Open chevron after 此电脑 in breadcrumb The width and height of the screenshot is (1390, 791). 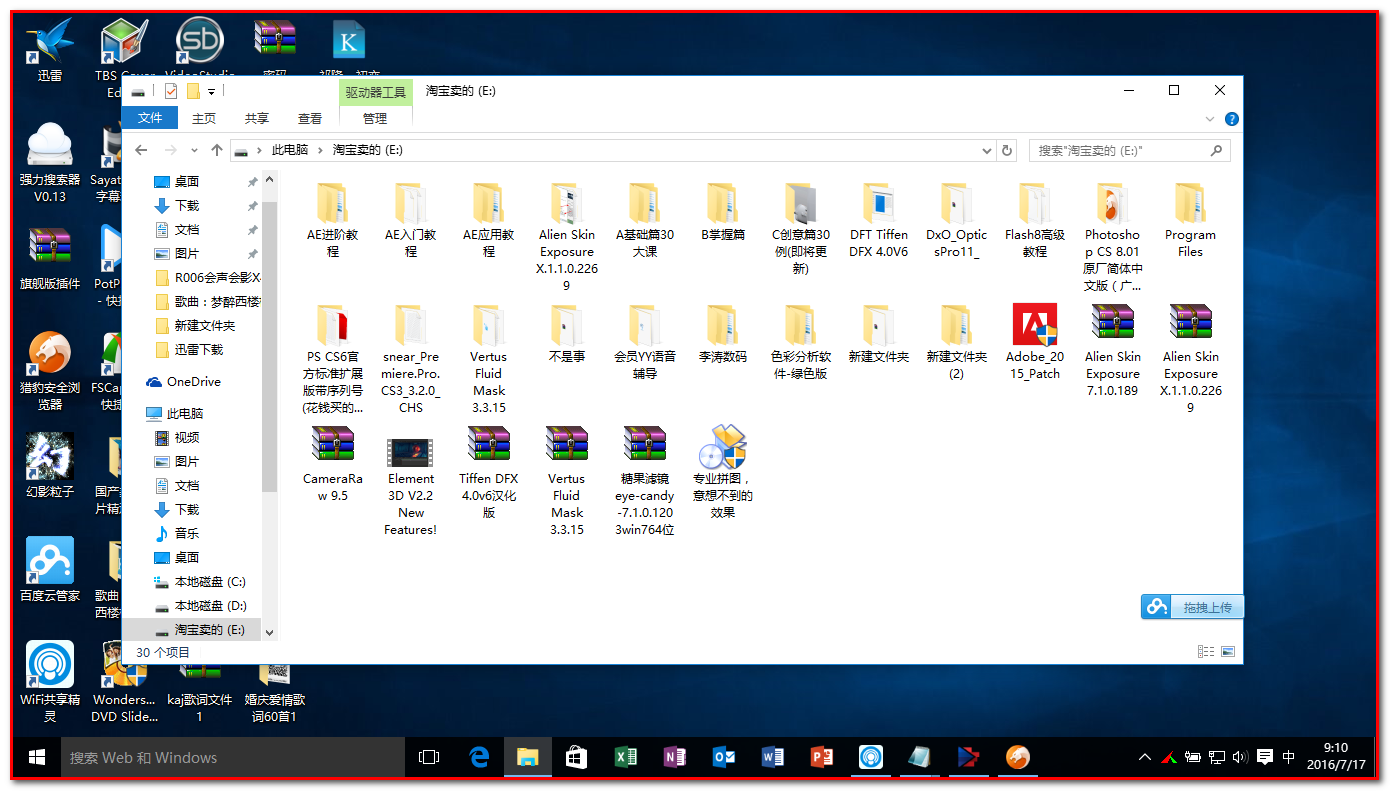[321, 150]
